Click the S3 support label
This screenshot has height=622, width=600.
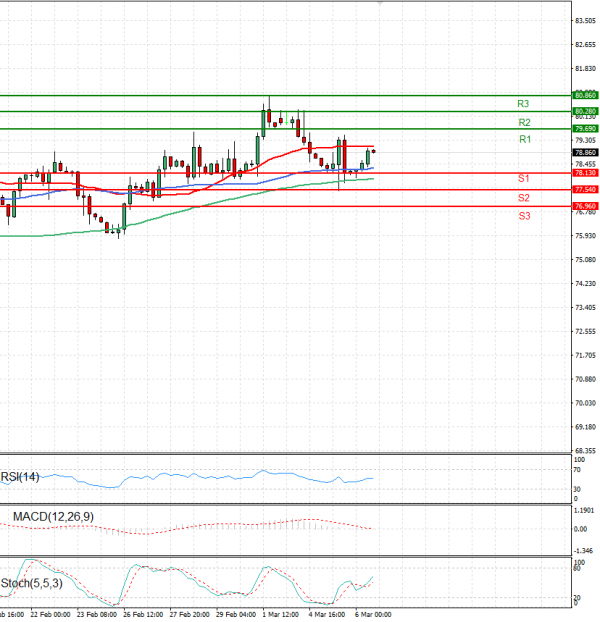tap(524, 216)
